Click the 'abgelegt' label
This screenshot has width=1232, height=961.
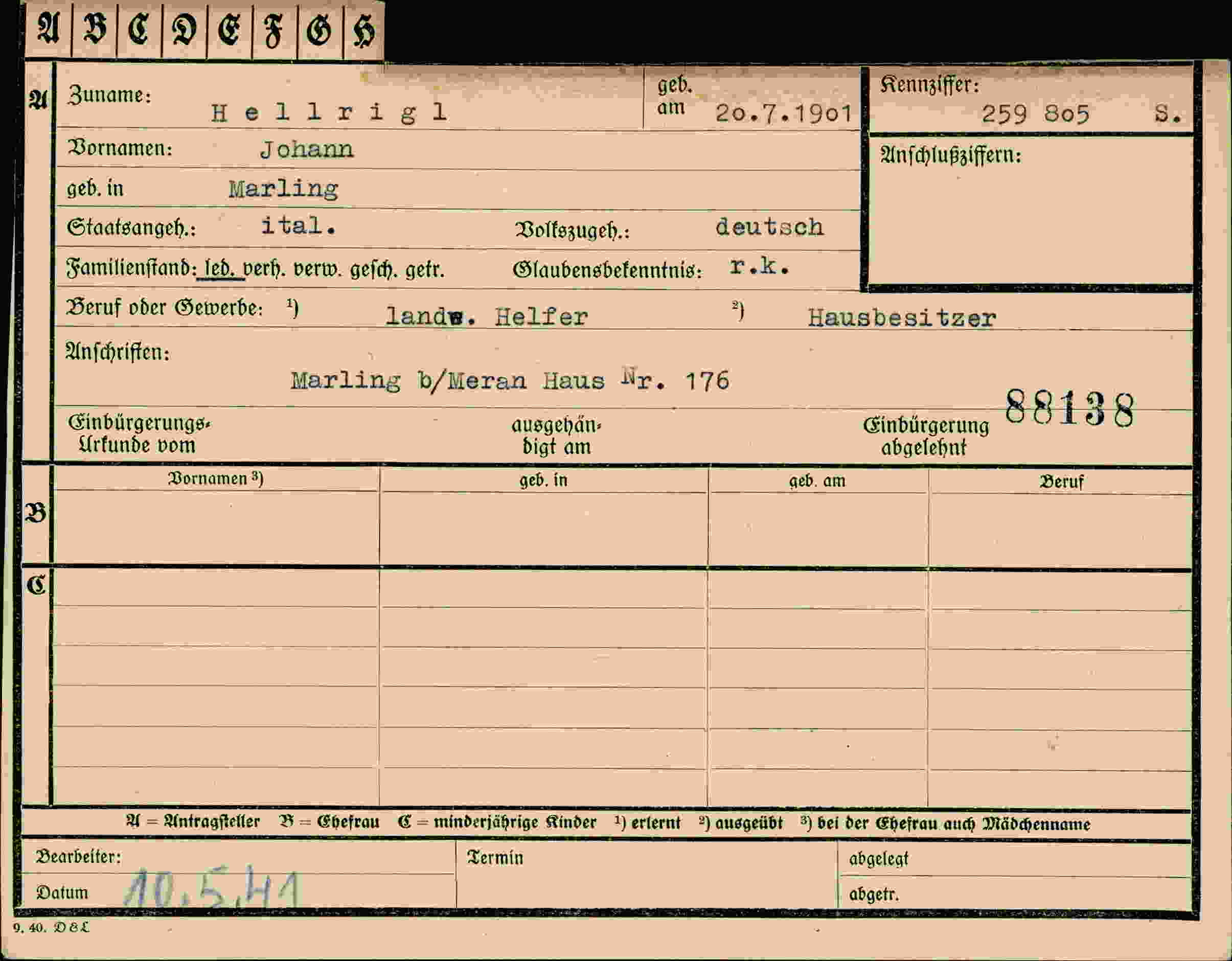pos(878,859)
